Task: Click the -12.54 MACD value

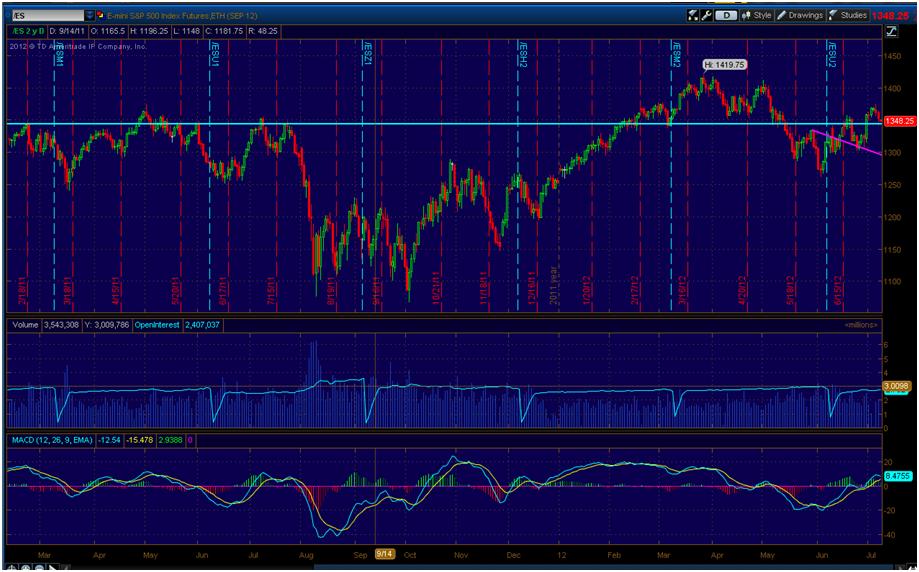Action: tap(109, 440)
